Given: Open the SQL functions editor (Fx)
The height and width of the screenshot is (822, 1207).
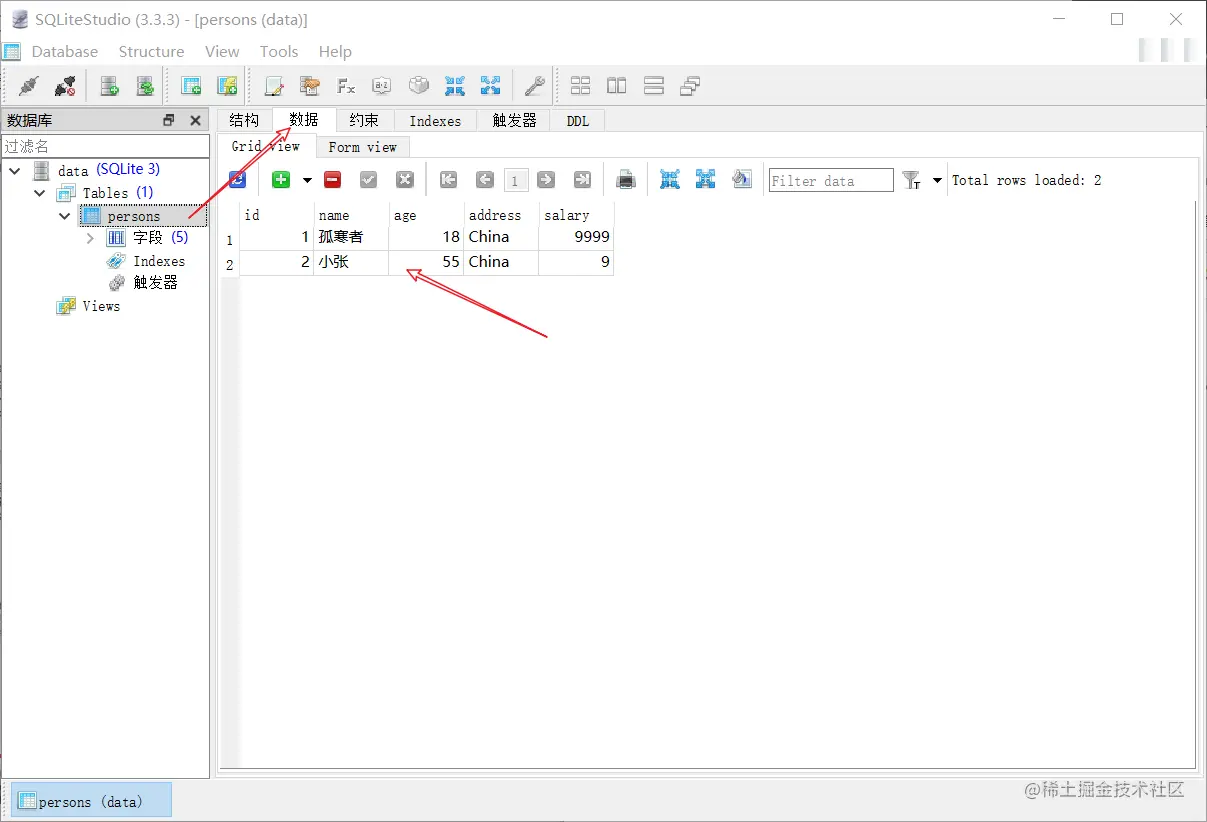Looking at the screenshot, I should pos(346,86).
